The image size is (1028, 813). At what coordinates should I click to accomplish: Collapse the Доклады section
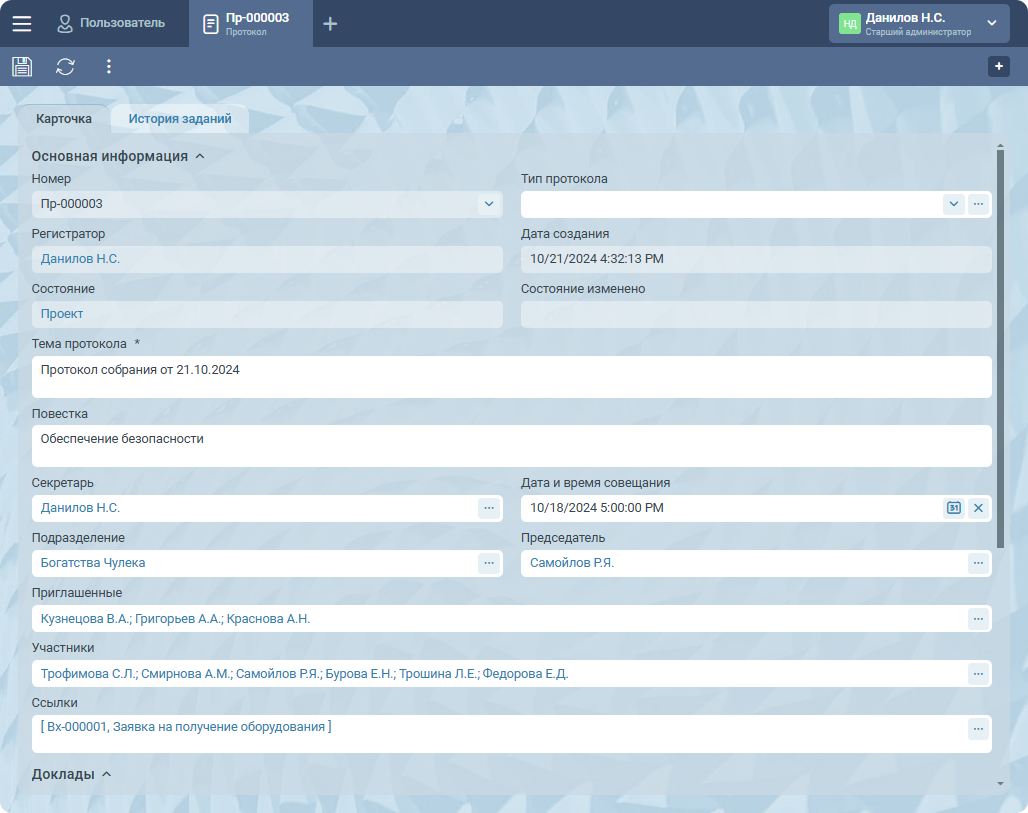coord(107,774)
